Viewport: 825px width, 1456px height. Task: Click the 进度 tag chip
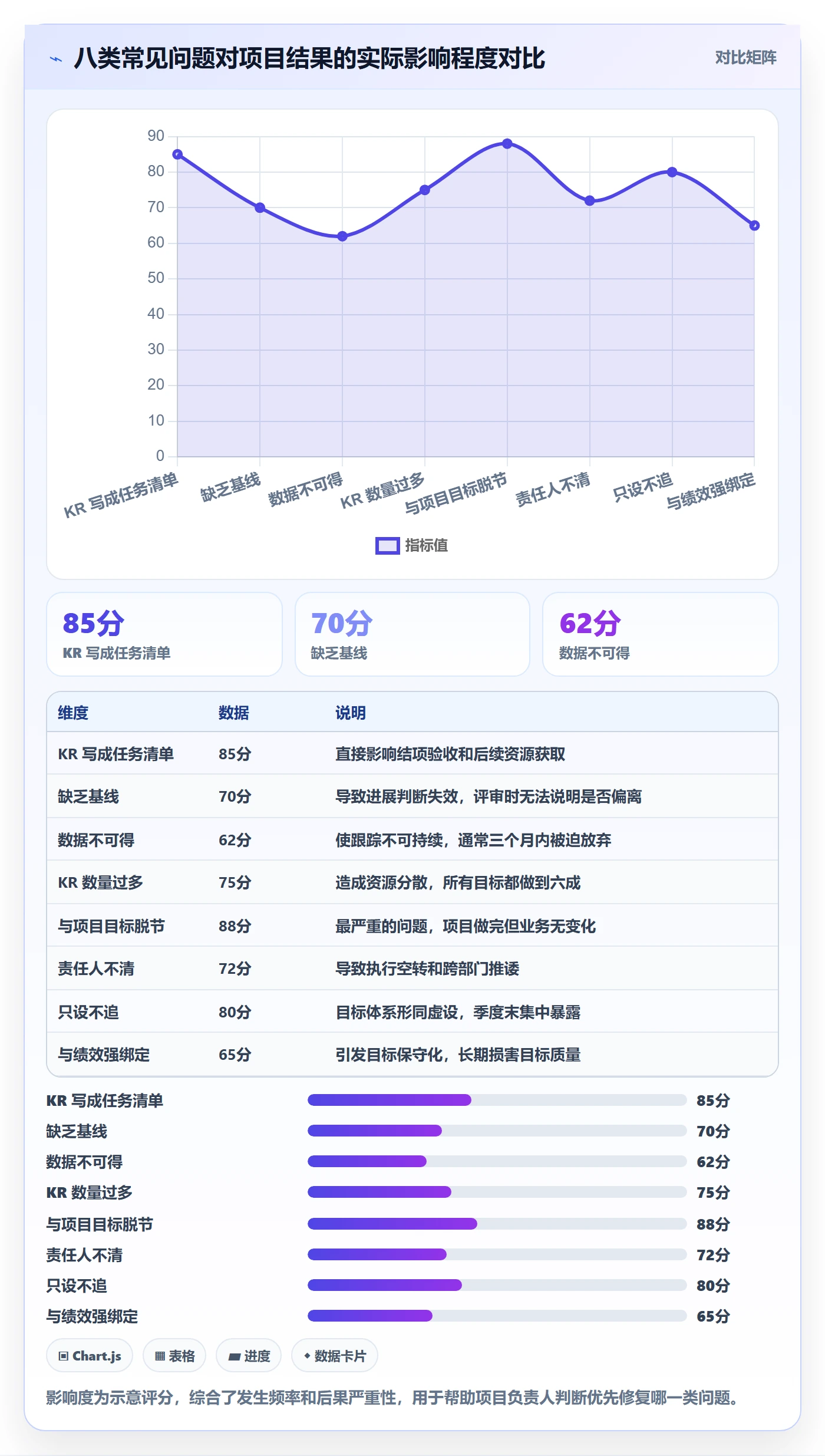[249, 1356]
